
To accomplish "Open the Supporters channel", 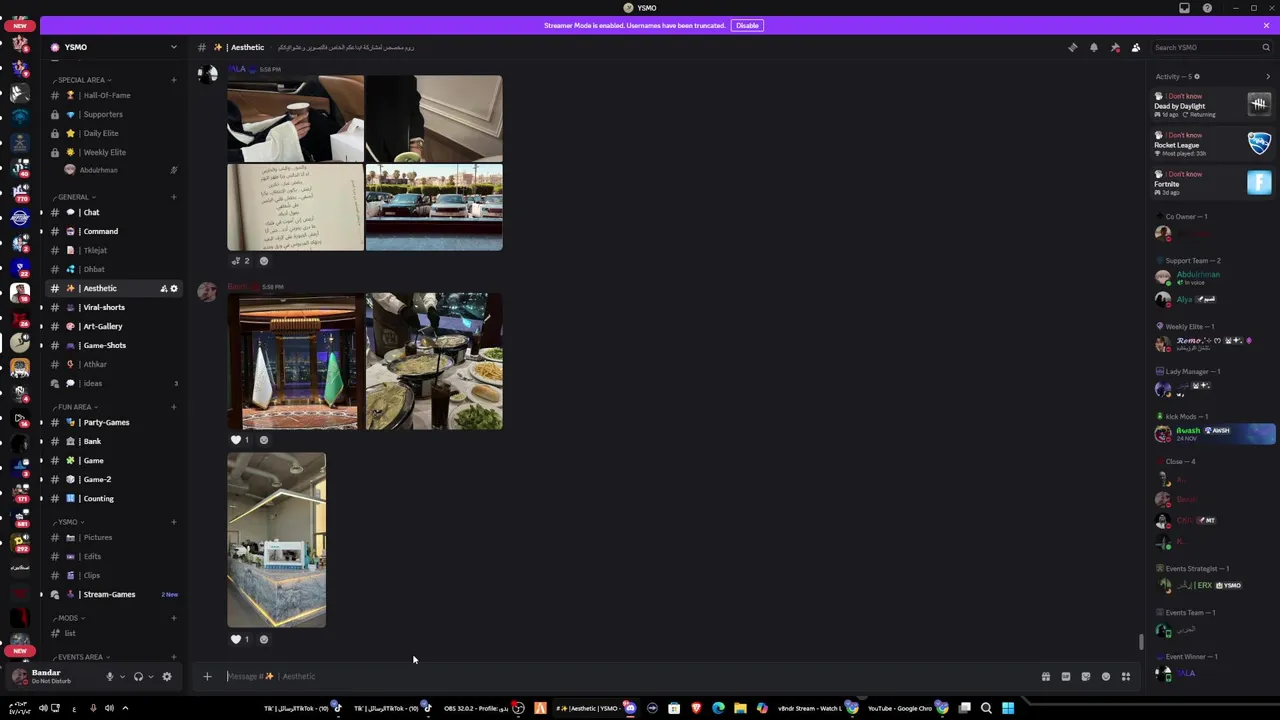I will tap(114, 114).
